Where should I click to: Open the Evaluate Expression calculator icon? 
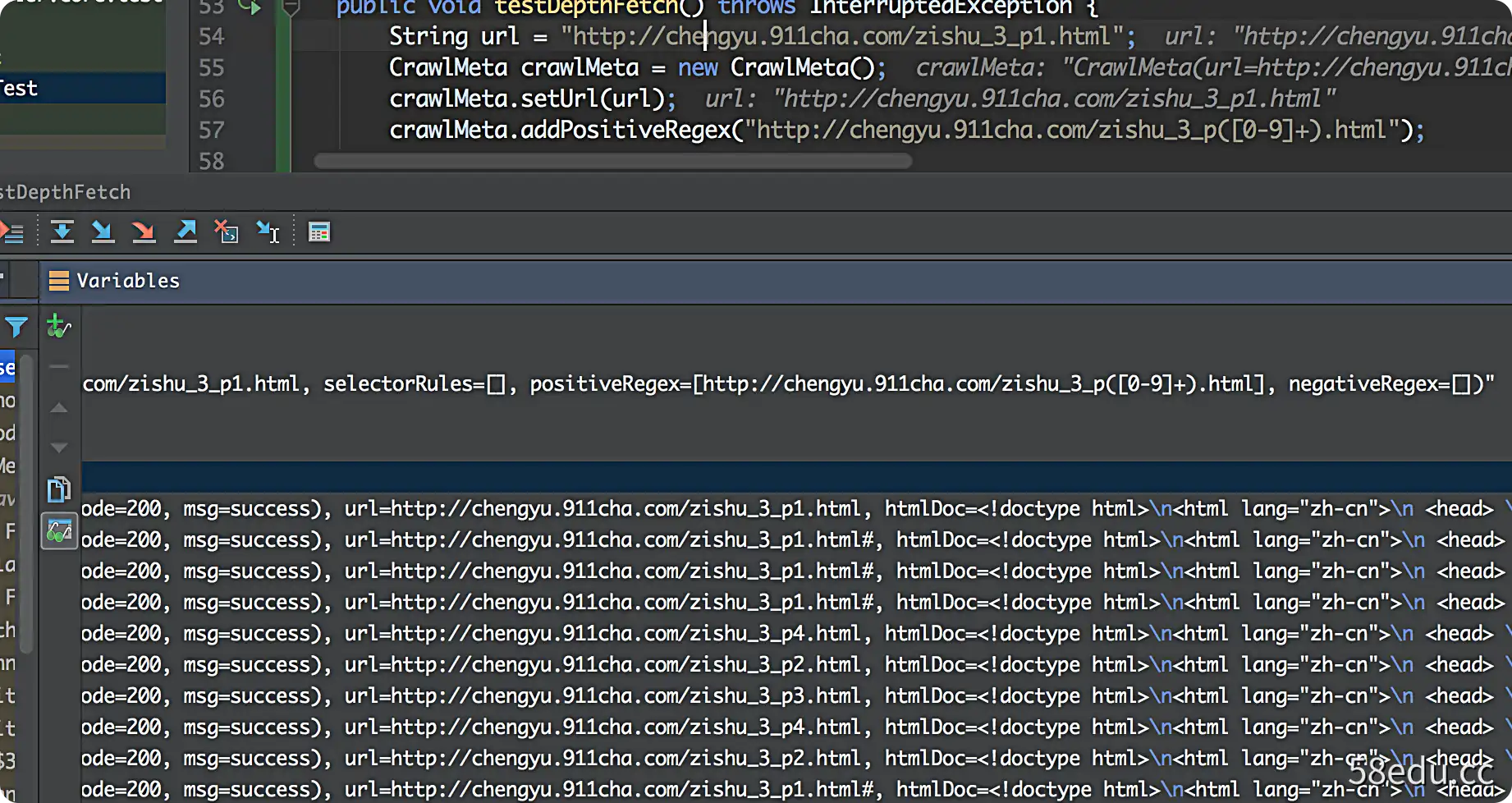tap(319, 232)
